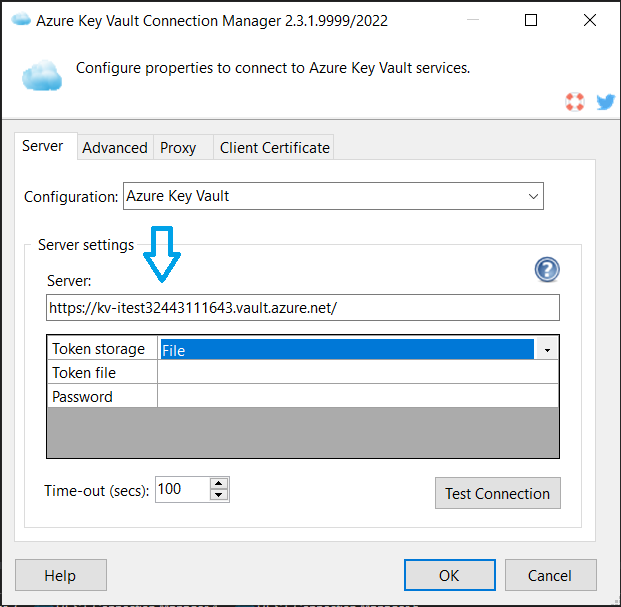
Task: Click the Cancel button
Action: [551, 575]
